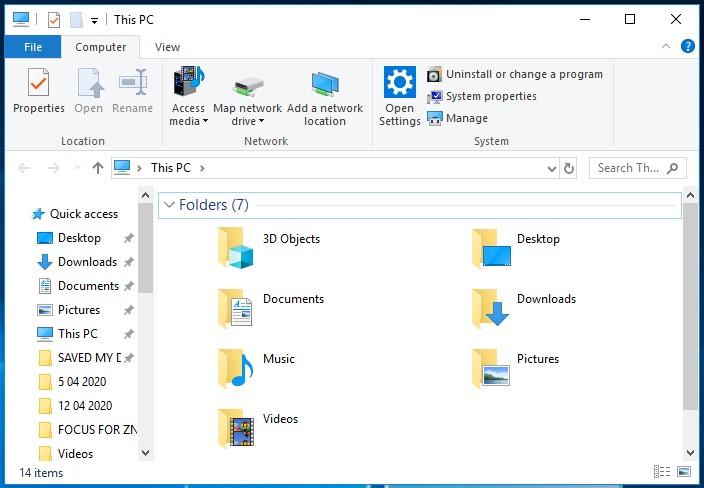
Task: Go back with the Back arrow
Action: point(24,168)
